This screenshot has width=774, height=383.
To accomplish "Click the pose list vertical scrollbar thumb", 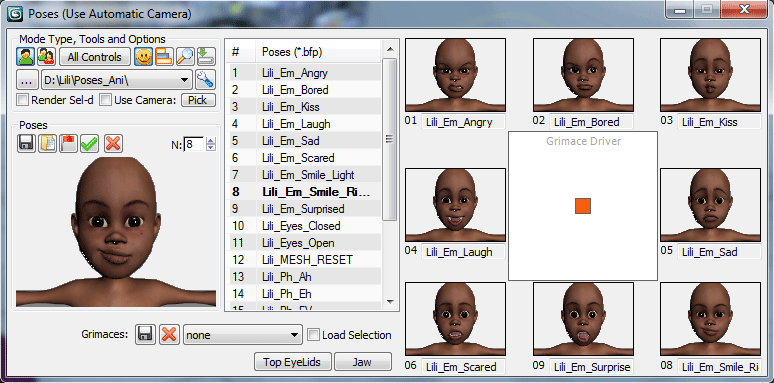I will tap(389, 139).
